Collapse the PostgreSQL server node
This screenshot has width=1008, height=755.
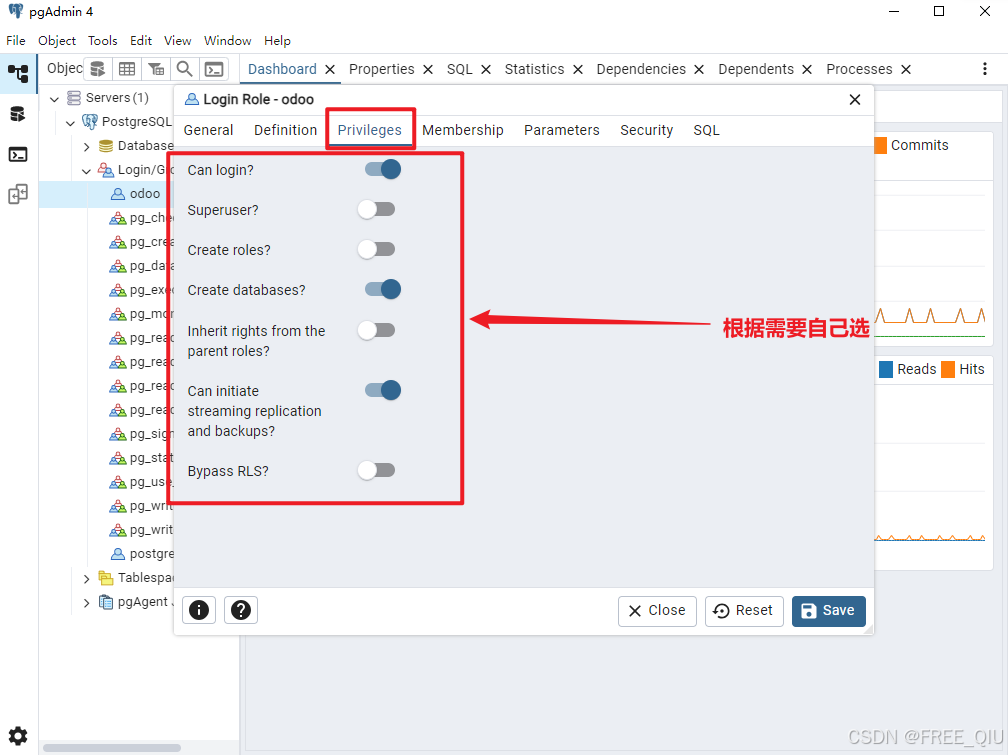click(x=71, y=122)
